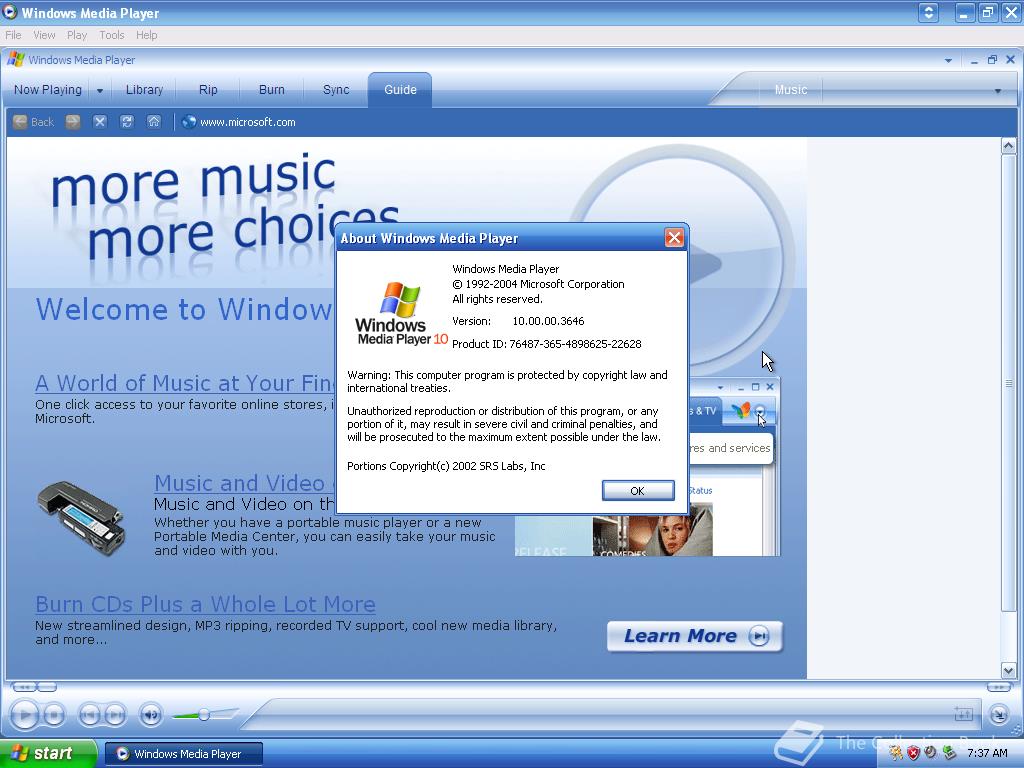The image size is (1024, 768).
Task: Open the A World of Music link
Action: click(184, 383)
